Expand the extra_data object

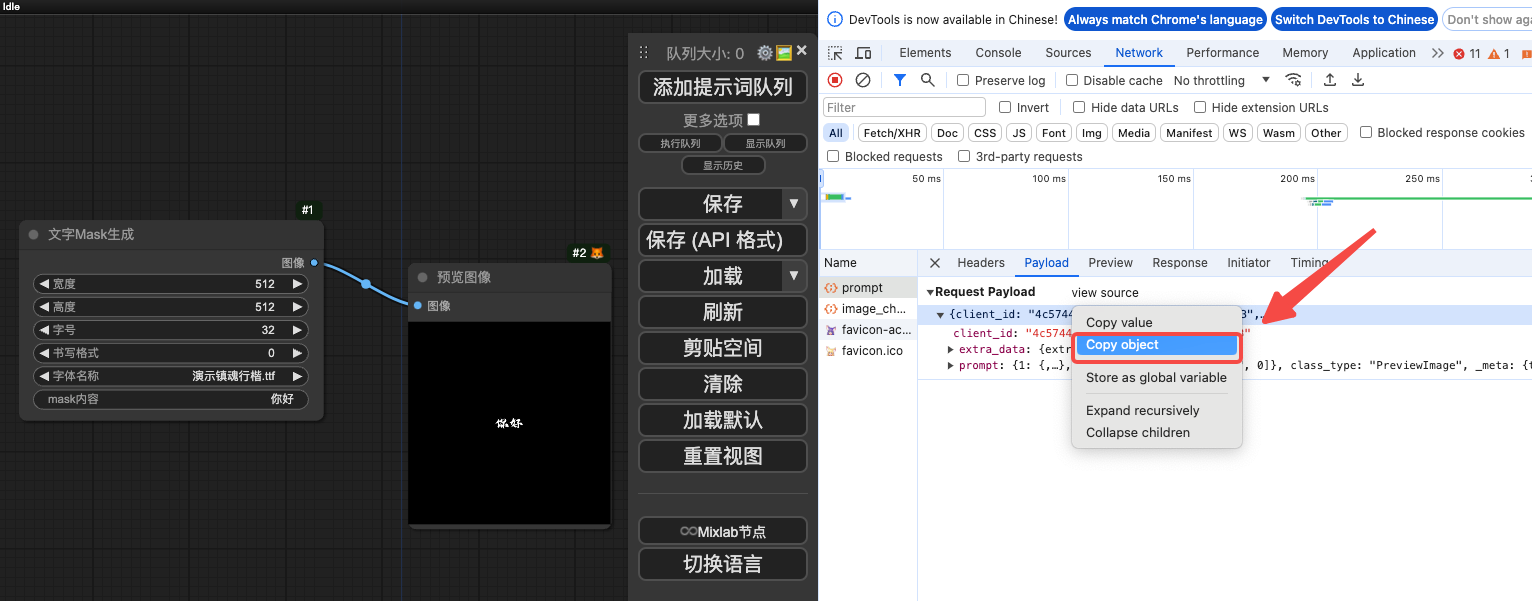pyautogui.click(x=951, y=349)
